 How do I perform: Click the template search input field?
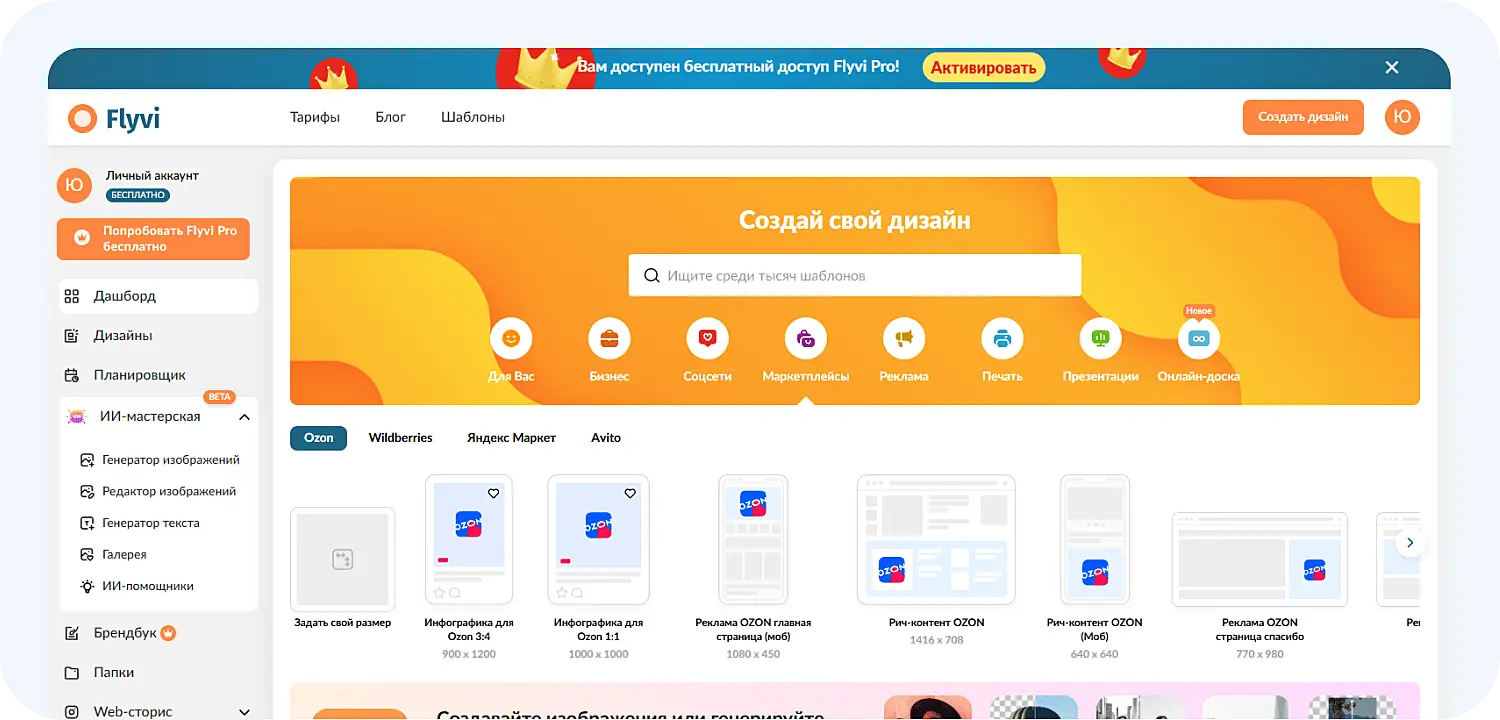(x=855, y=275)
